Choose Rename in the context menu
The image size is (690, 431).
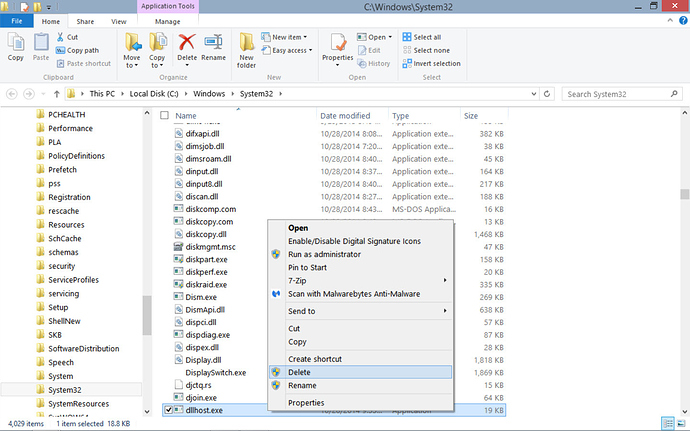point(360,385)
